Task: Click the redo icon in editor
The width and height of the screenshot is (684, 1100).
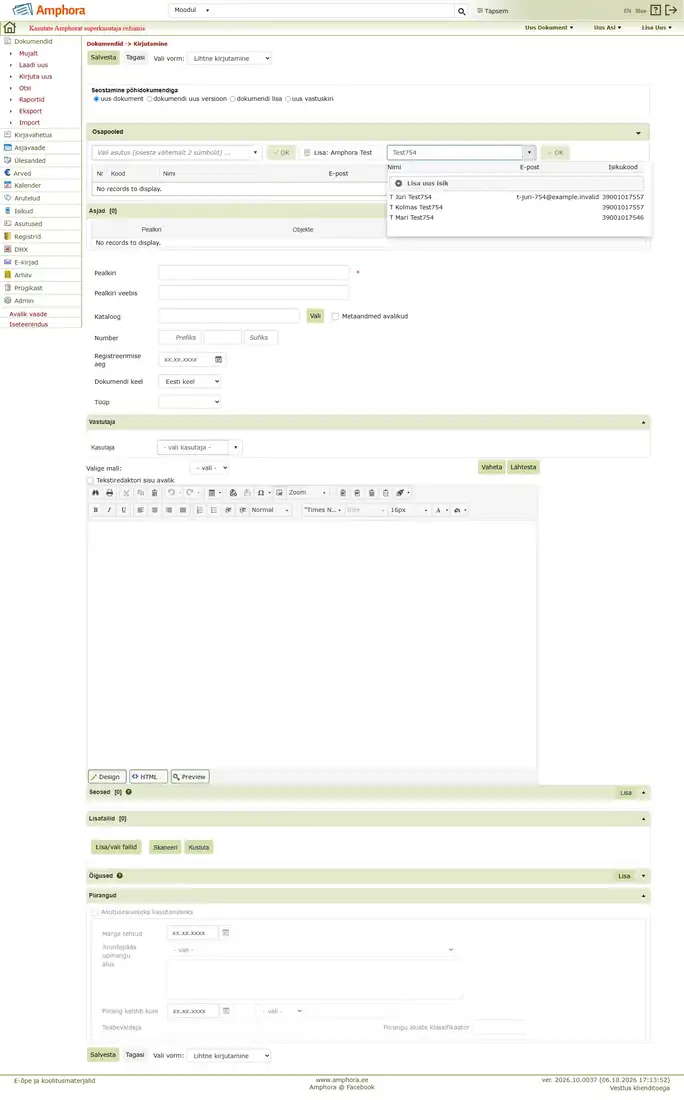Action: (189, 492)
